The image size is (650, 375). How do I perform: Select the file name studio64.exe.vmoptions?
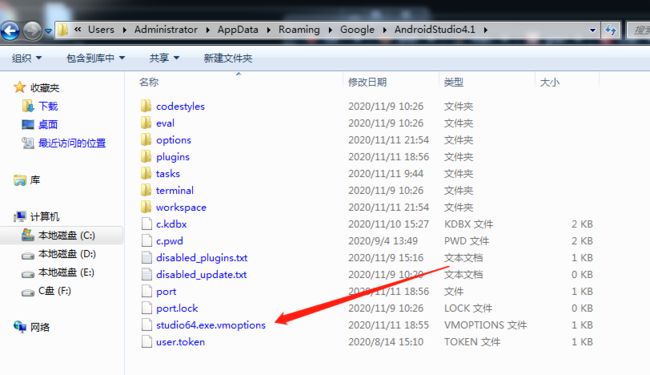pyautogui.click(x=211, y=325)
